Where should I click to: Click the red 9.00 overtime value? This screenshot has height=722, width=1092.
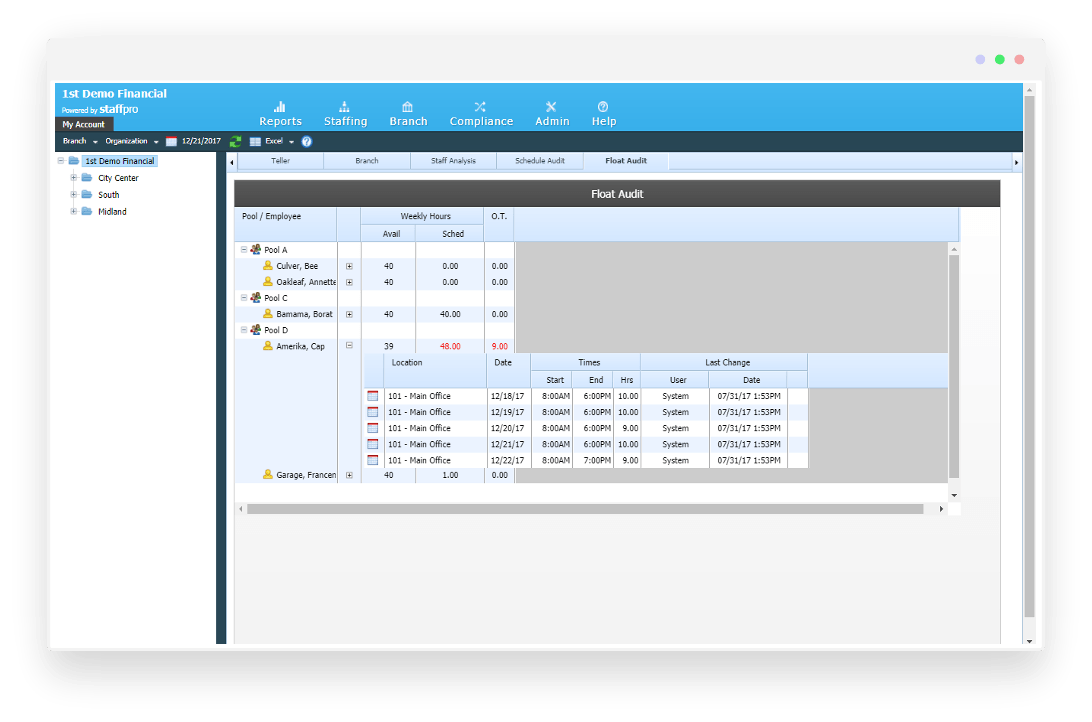pyautogui.click(x=499, y=346)
